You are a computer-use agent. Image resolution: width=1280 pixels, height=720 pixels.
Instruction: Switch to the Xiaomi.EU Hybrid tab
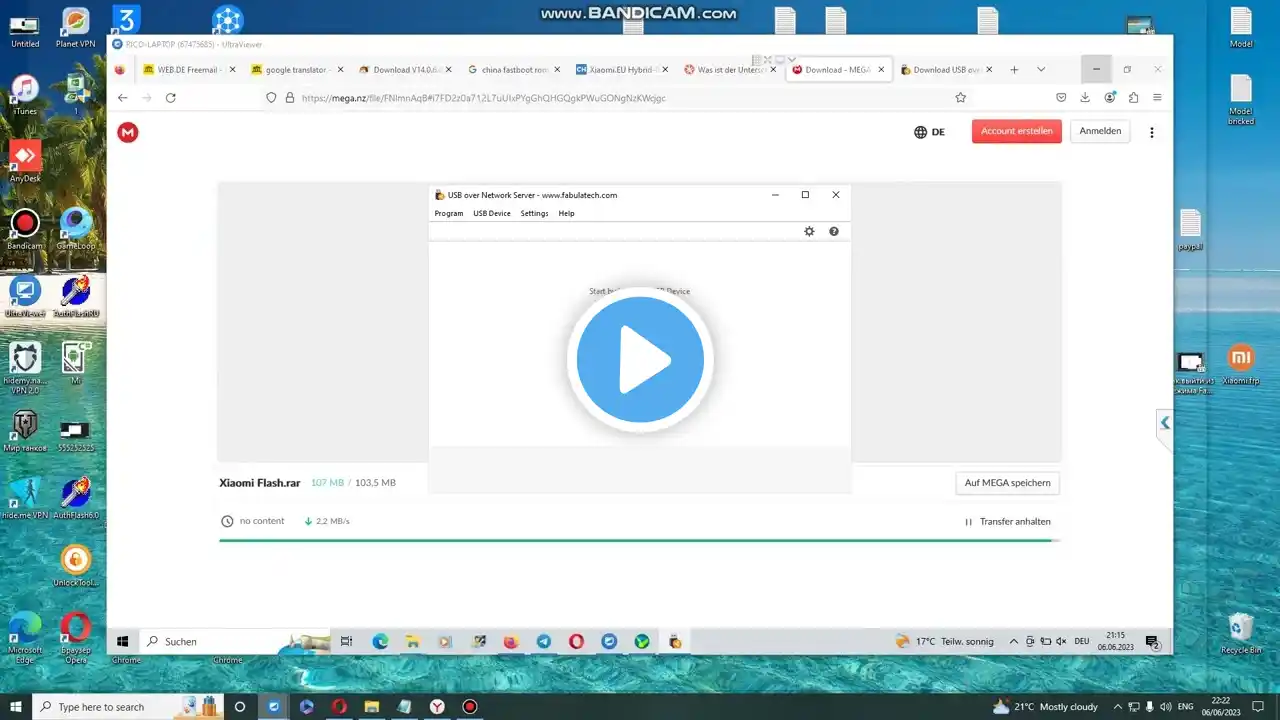pos(621,70)
